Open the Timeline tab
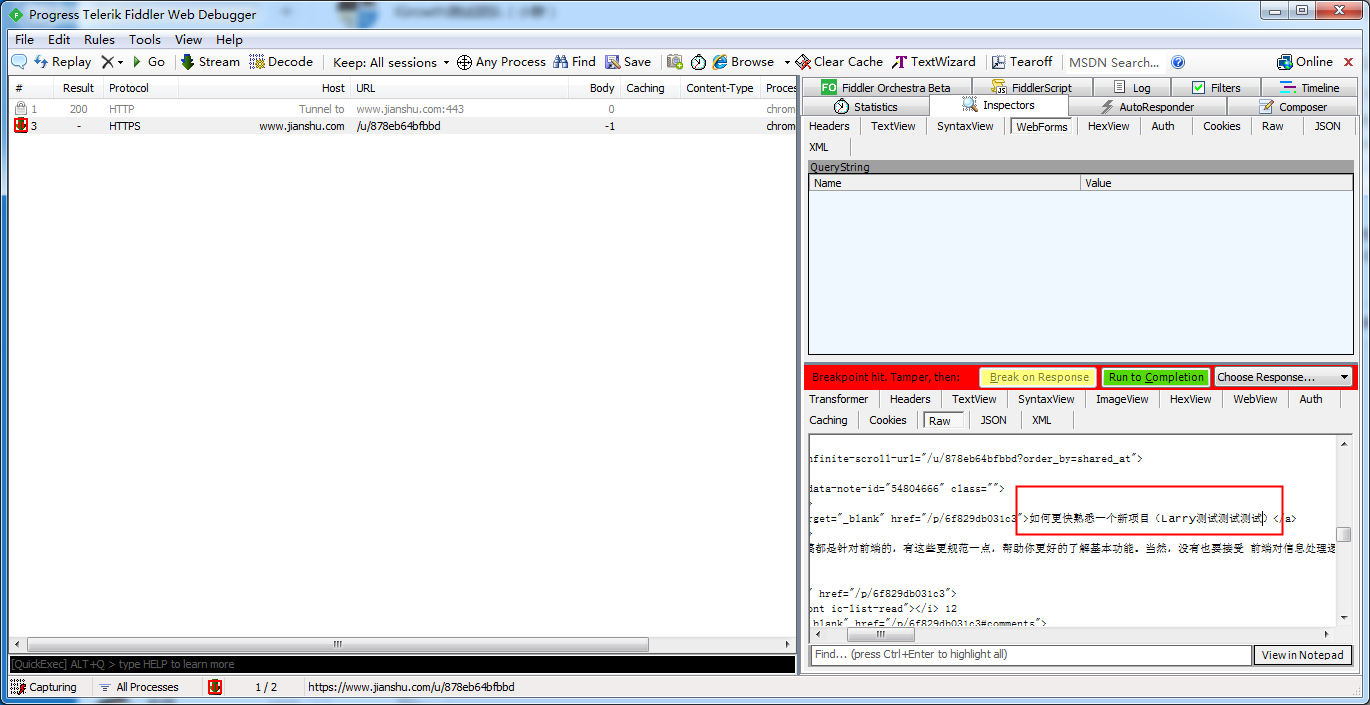The image size is (1370, 705). [1309, 87]
